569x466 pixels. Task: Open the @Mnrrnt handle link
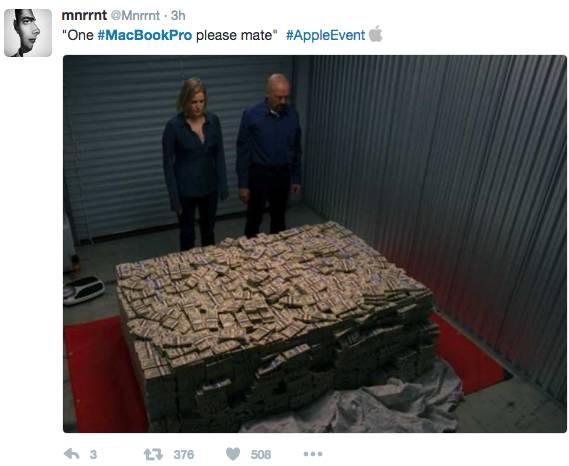(x=135, y=15)
